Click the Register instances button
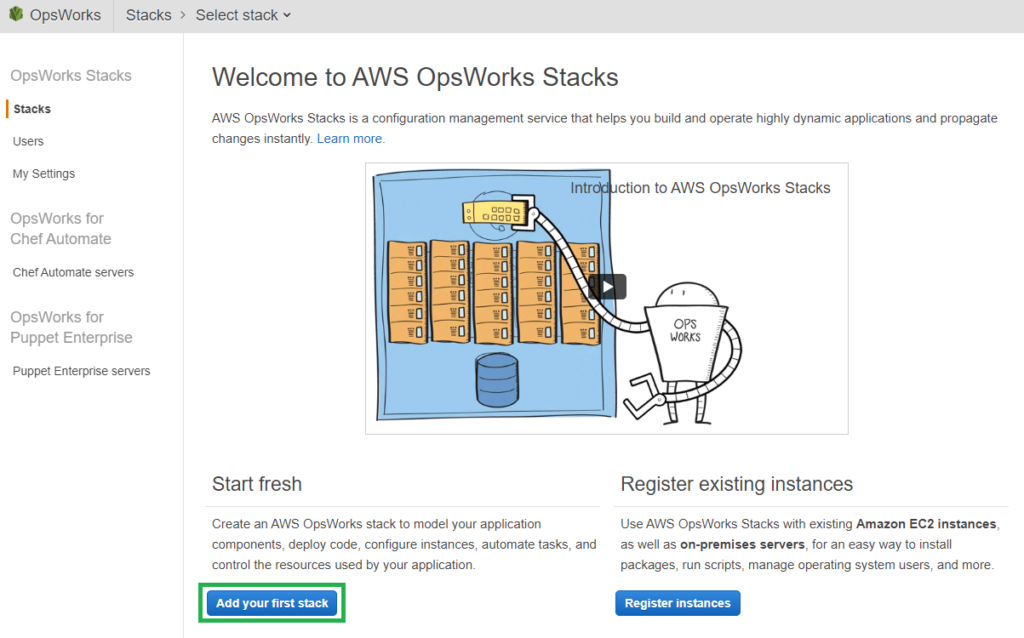This screenshot has height=638, width=1024. [677, 602]
